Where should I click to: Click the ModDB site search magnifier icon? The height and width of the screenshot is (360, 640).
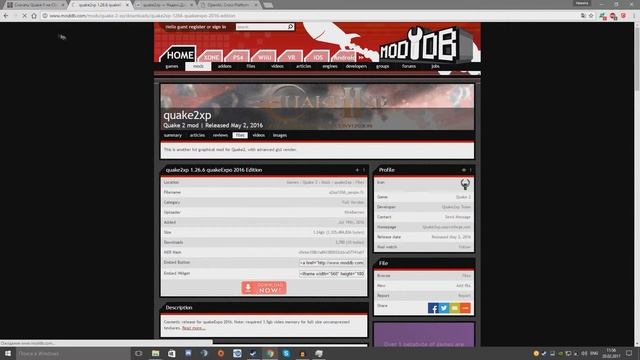[290, 27]
